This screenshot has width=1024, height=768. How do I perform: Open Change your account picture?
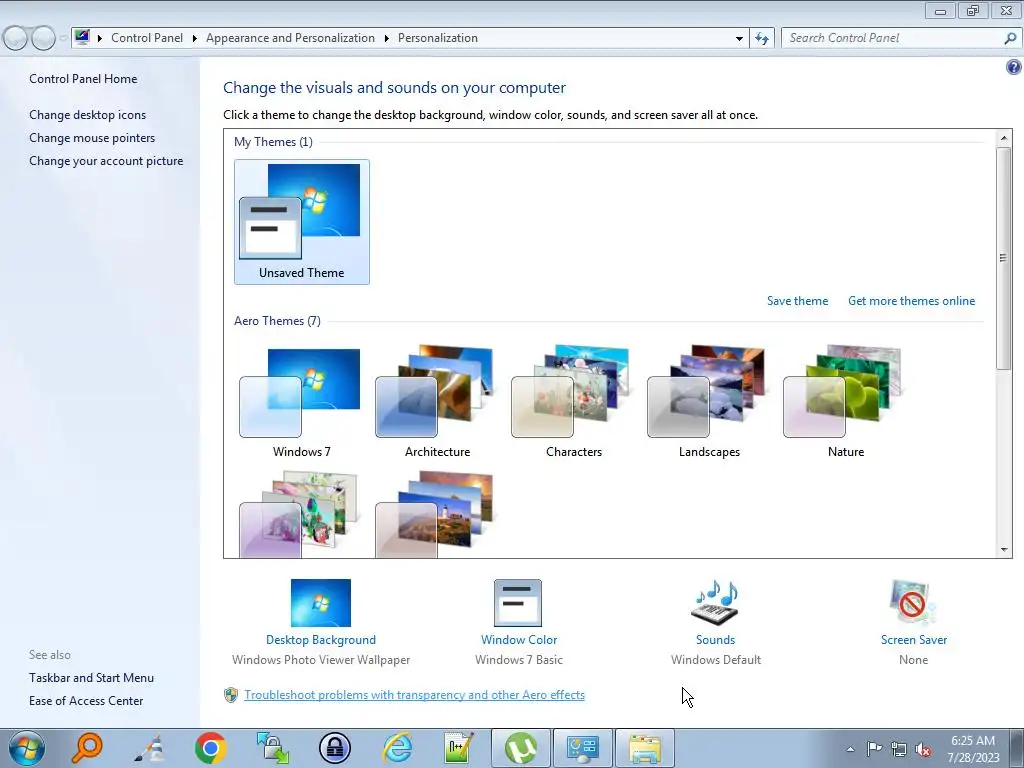point(106,161)
